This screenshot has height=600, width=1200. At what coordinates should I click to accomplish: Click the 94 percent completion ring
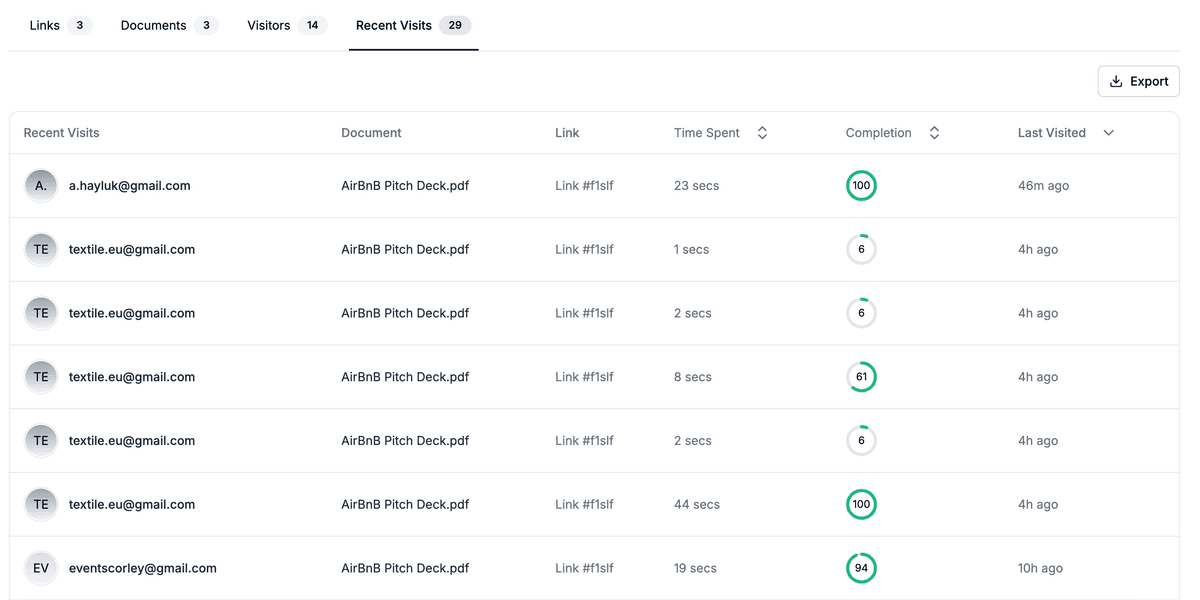(x=861, y=568)
